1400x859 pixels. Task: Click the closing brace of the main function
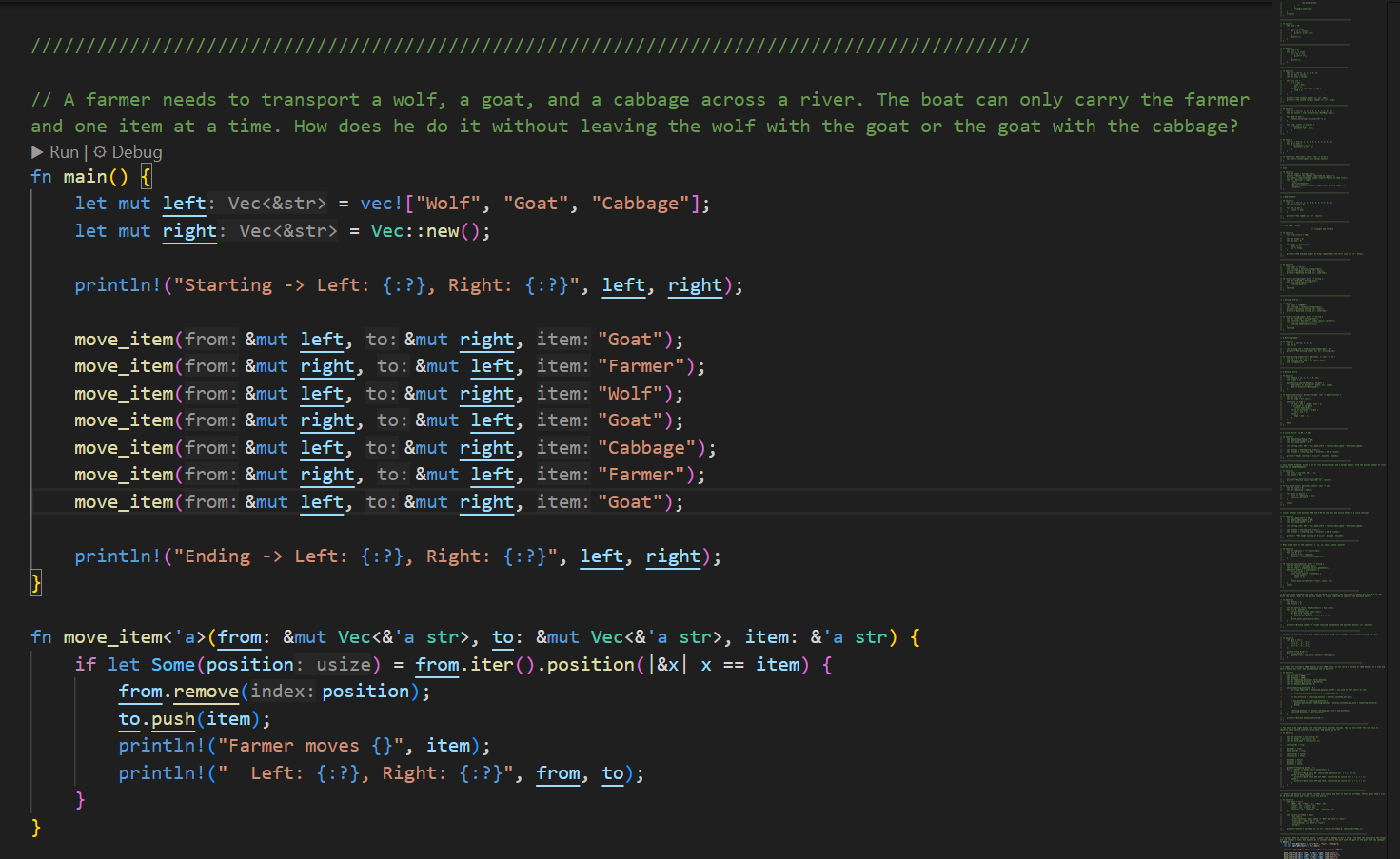36,583
